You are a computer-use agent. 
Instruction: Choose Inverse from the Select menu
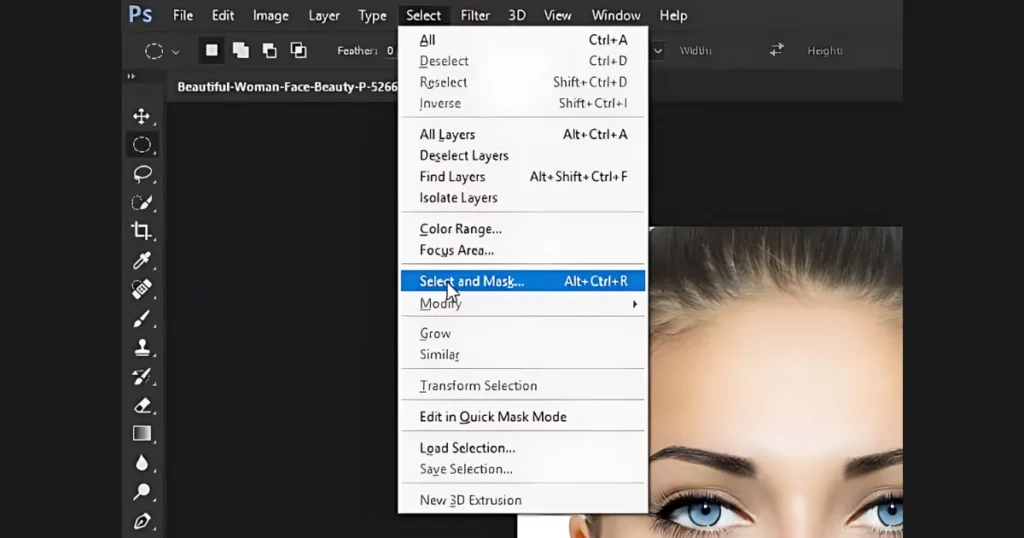point(522,103)
